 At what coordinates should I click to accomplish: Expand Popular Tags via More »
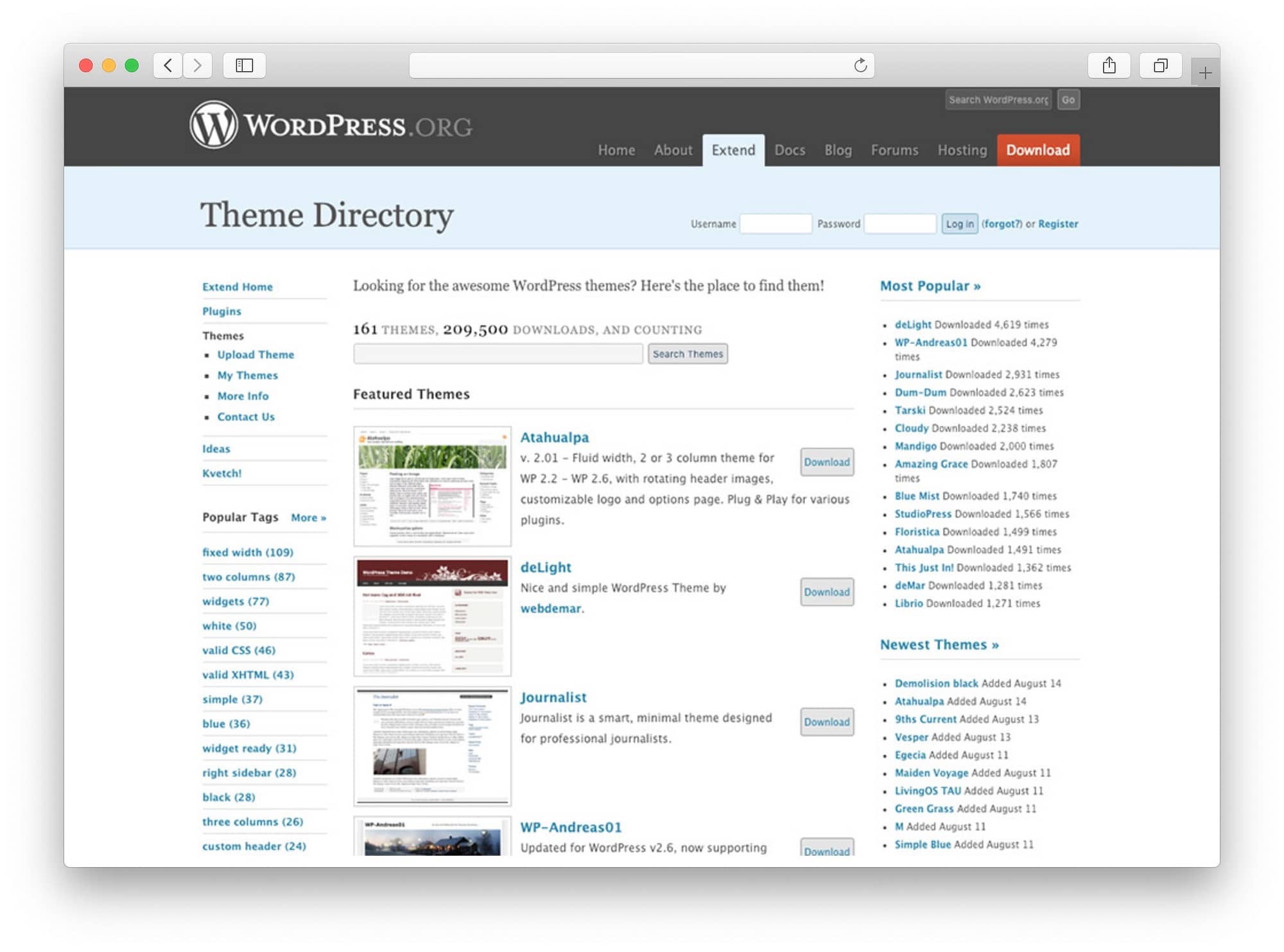[x=309, y=517]
